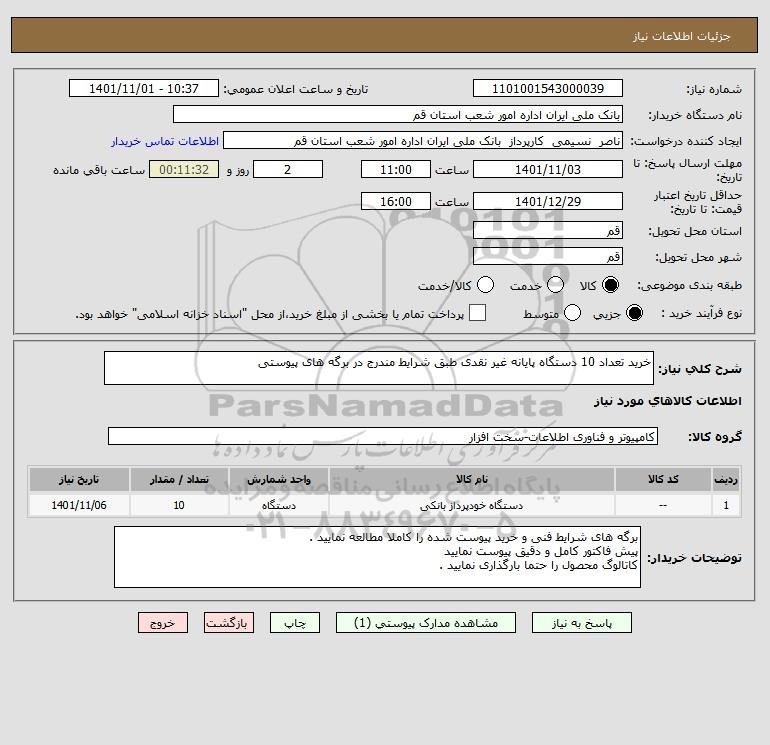Screen dimensions: 770x745
Task: Click the response deadline date 1401/11/03
Action: [548, 169]
